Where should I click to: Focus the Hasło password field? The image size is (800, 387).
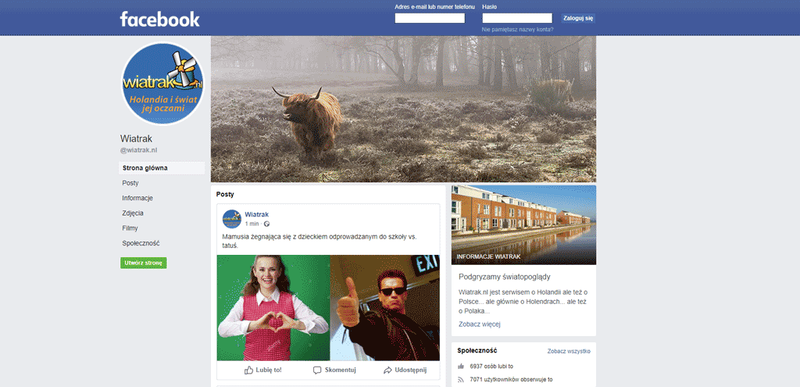point(517,18)
